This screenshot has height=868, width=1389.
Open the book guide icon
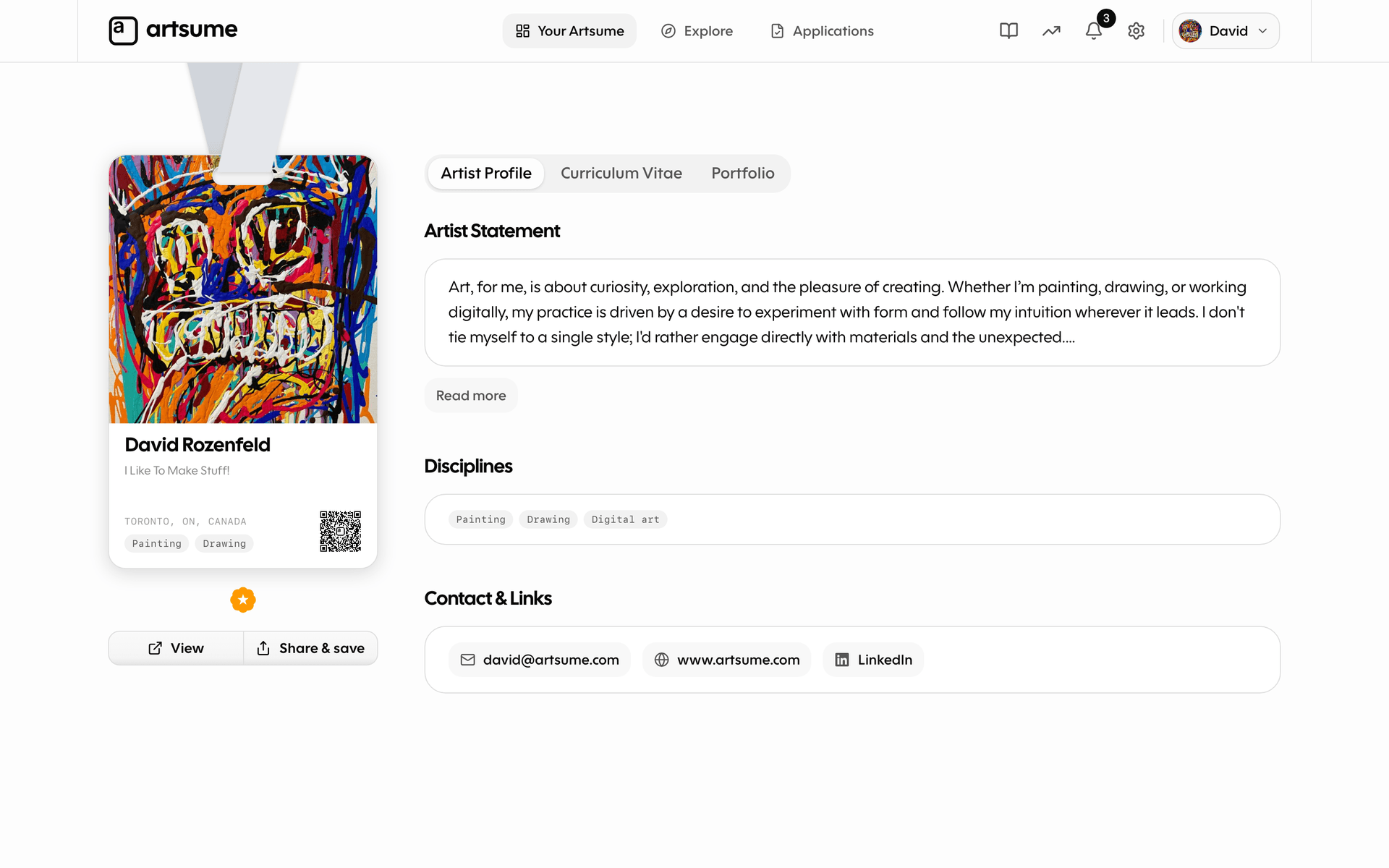[x=1008, y=31]
